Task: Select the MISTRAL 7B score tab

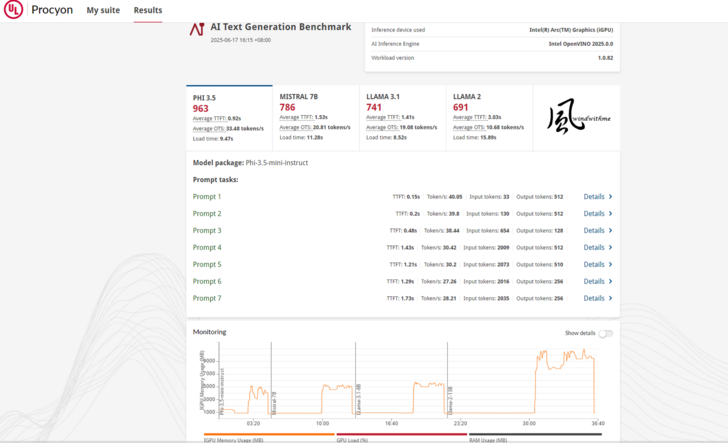Action: (x=315, y=118)
